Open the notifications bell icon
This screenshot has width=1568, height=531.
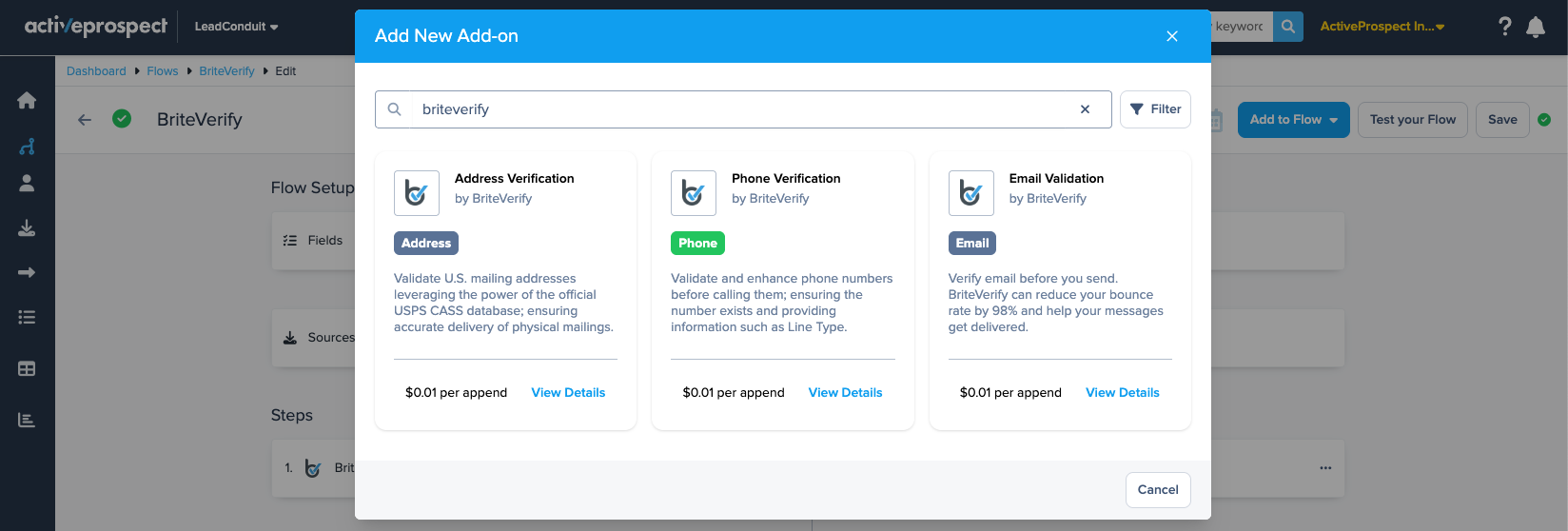tap(1536, 27)
